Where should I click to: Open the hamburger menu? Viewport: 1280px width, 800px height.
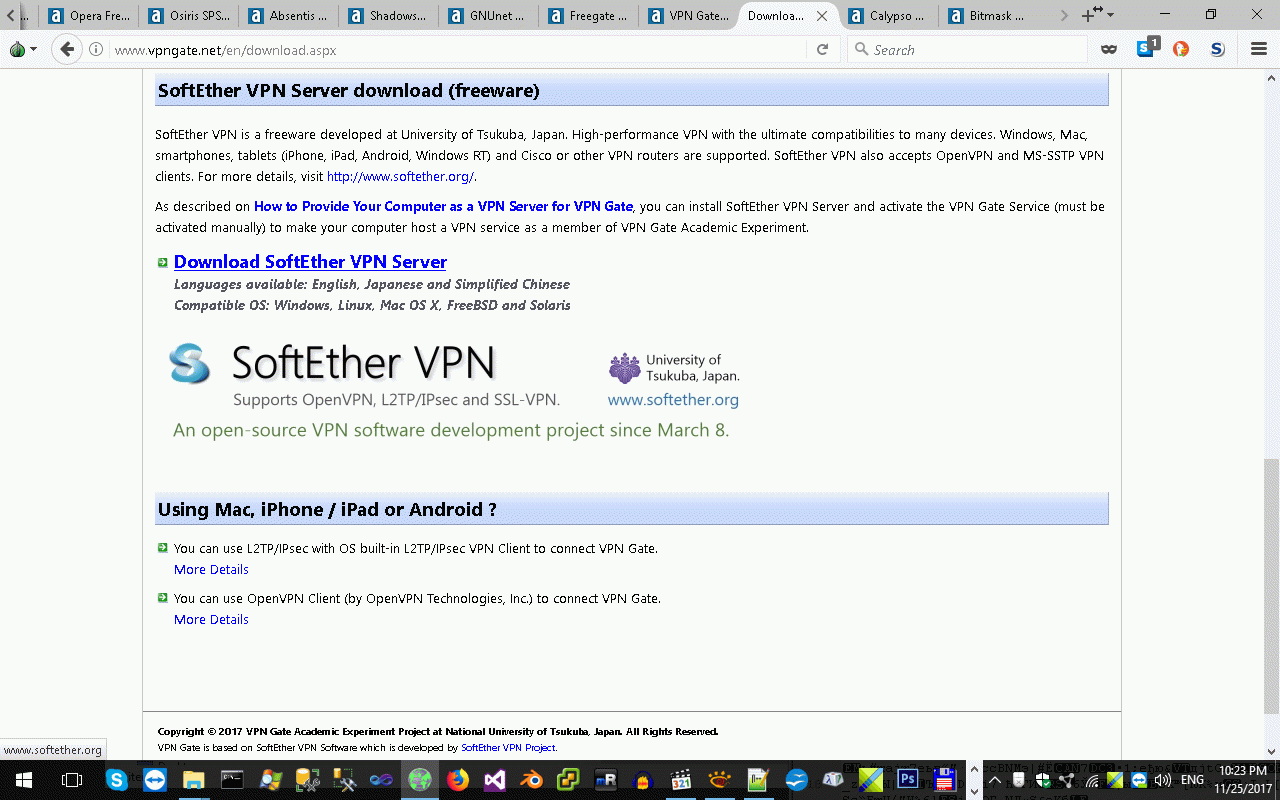(x=1259, y=49)
